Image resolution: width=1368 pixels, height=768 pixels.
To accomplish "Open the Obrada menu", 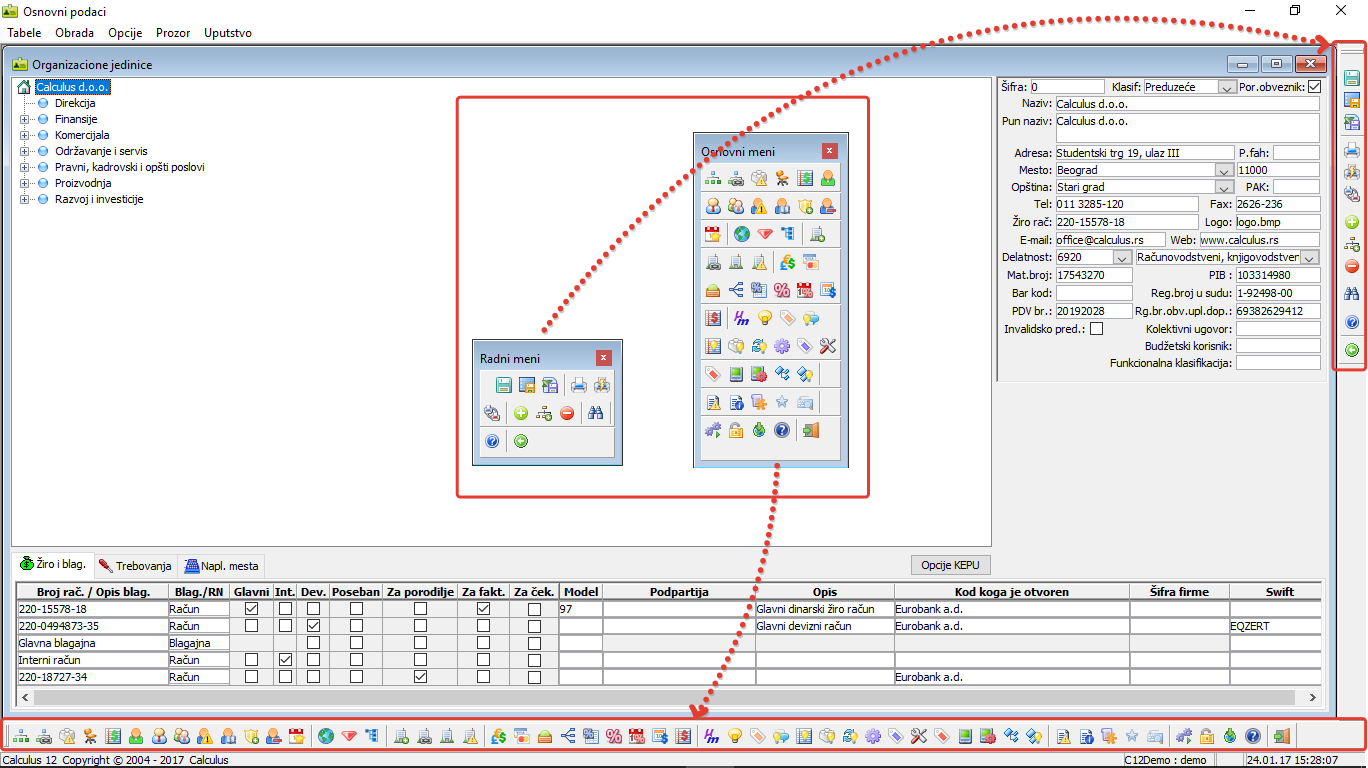I will point(75,33).
